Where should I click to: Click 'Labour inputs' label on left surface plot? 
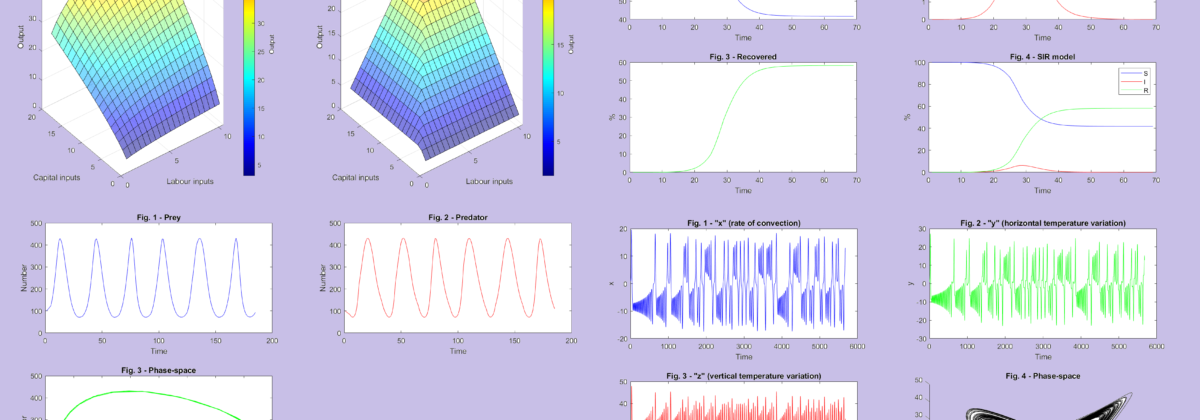point(189,182)
